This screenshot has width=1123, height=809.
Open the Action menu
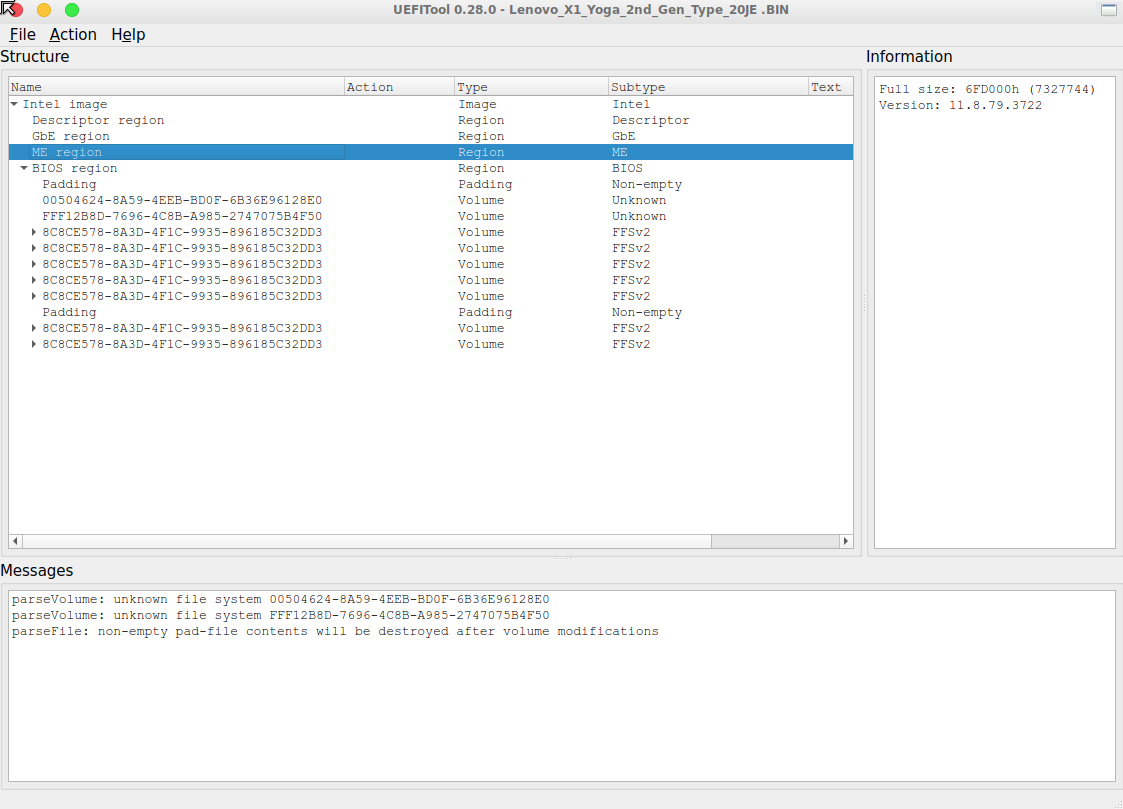73,34
